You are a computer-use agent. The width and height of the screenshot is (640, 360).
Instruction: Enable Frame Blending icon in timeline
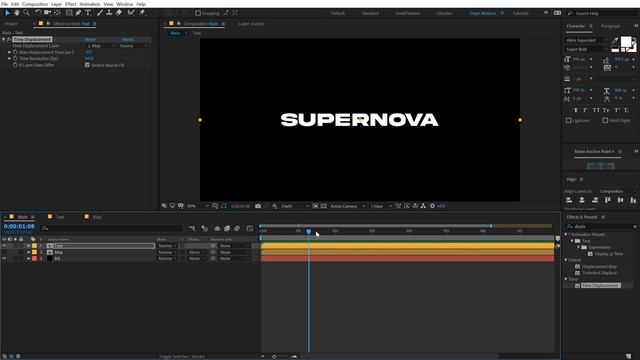click(227, 229)
